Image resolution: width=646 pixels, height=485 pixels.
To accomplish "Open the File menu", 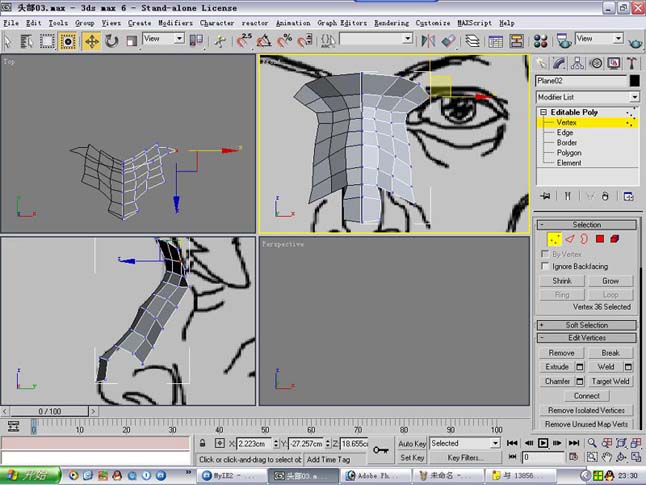I will point(11,23).
